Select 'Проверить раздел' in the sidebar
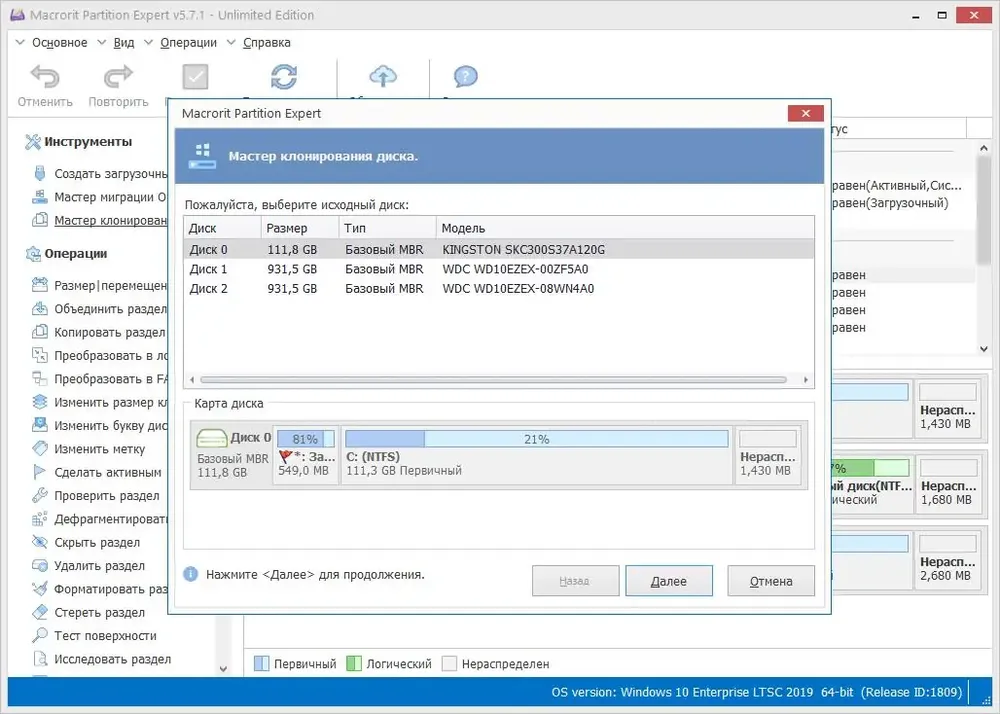This screenshot has width=1000, height=714. pos(106,496)
